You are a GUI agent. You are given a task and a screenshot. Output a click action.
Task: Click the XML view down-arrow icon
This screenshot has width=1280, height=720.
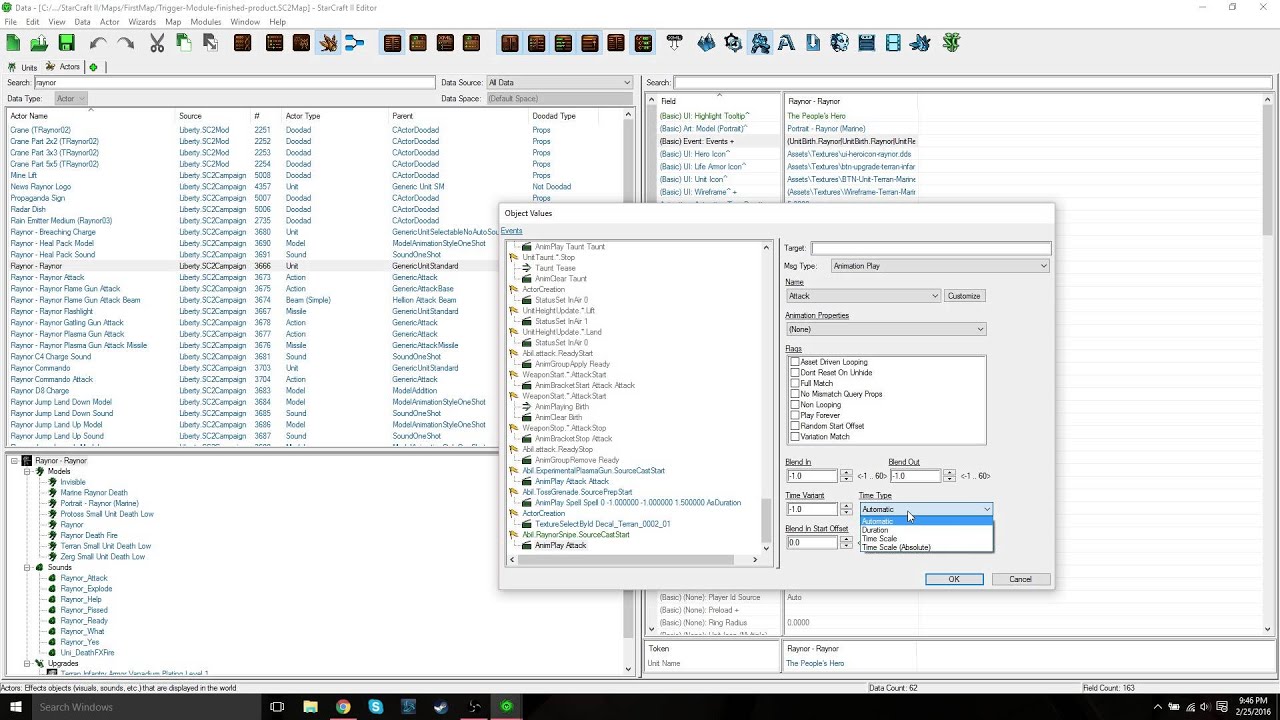tap(675, 43)
